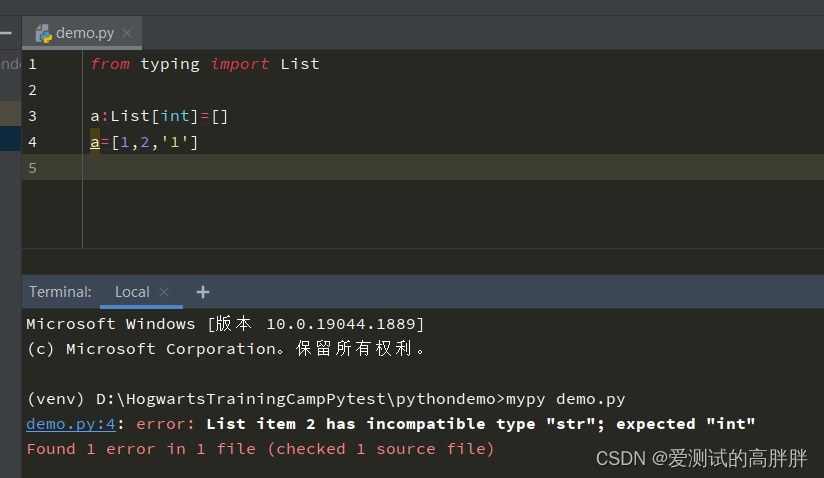The height and width of the screenshot is (478, 824).
Task: Place cursor on 'a:List[int]=[]' line
Action: [x=159, y=116]
